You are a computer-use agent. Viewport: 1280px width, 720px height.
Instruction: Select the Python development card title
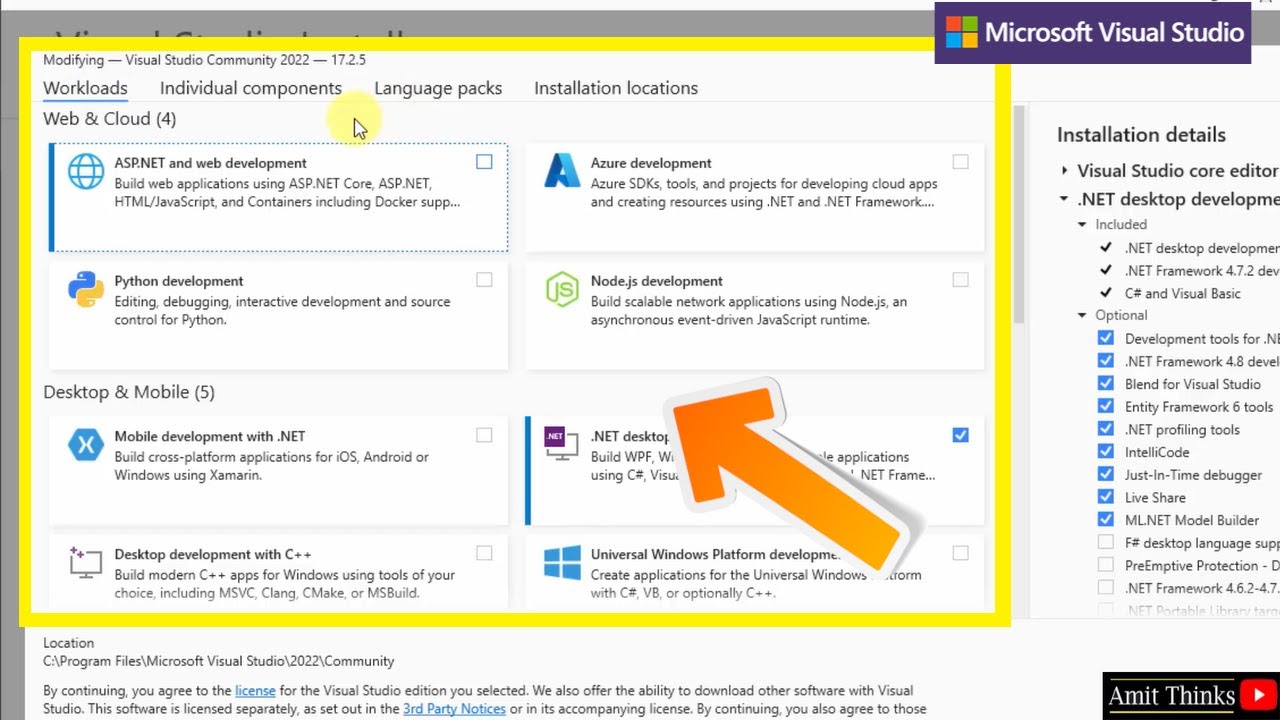click(x=179, y=281)
